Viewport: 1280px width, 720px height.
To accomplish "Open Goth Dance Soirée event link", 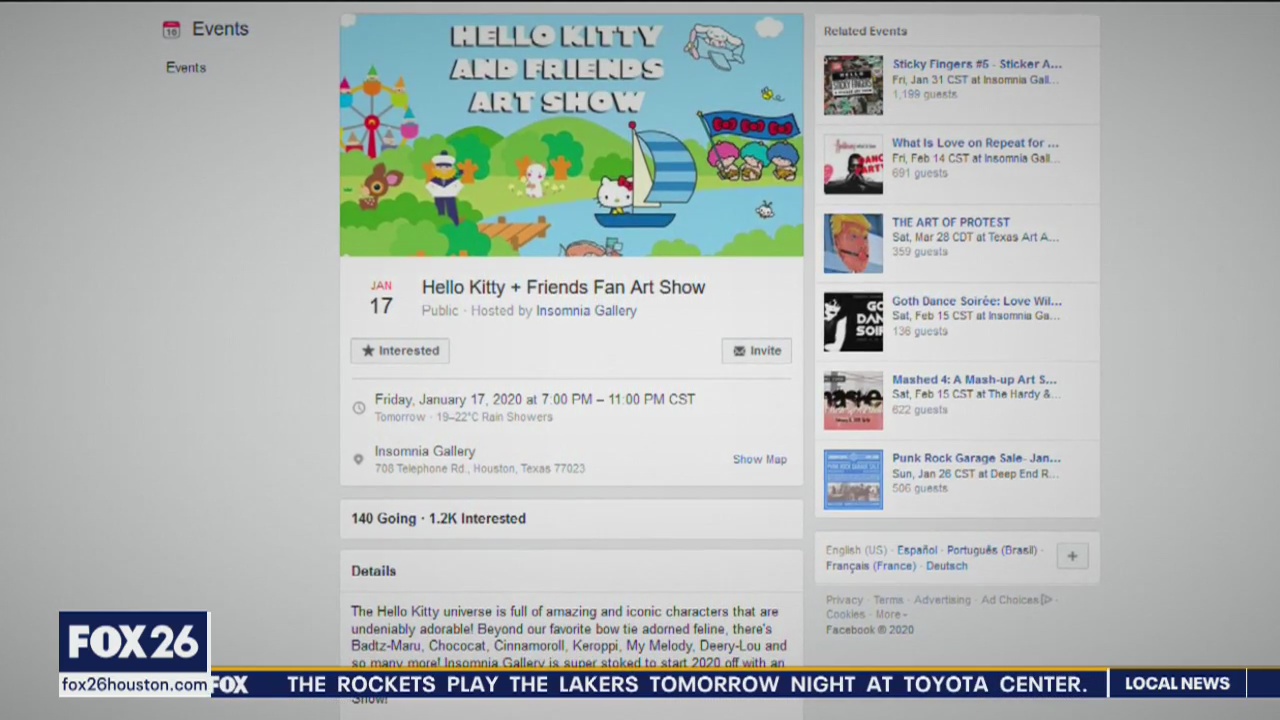I will pos(976,301).
